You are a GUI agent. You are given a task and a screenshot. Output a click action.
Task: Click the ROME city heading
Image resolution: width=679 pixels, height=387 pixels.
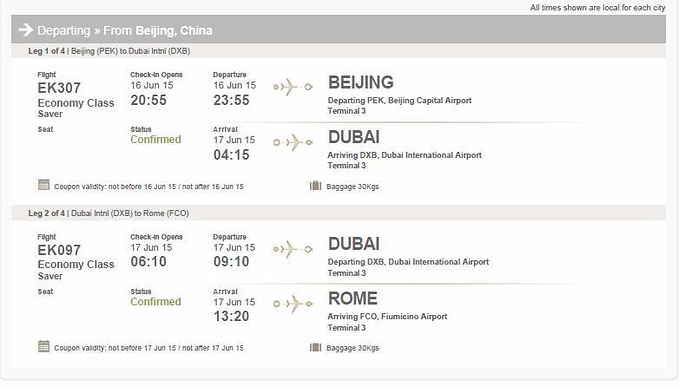(x=352, y=299)
